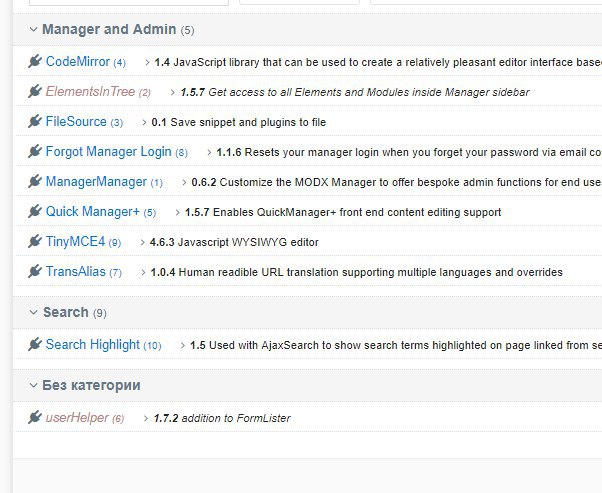Image resolution: width=602 pixels, height=493 pixels.
Task: Click the plug icon next to ElementsInTree
Action: coord(35,92)
